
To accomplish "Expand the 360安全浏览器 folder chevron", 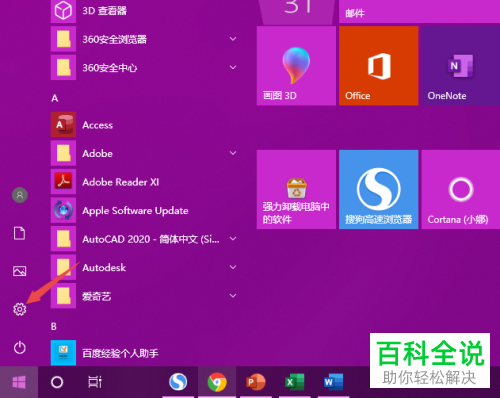I will pos(233,39).
